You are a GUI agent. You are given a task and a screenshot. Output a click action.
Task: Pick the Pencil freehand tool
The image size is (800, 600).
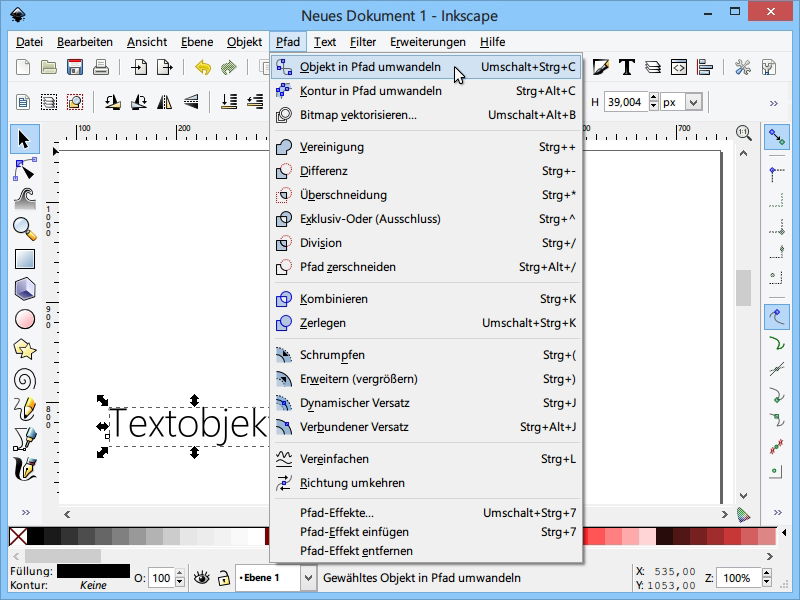[24, 409]
